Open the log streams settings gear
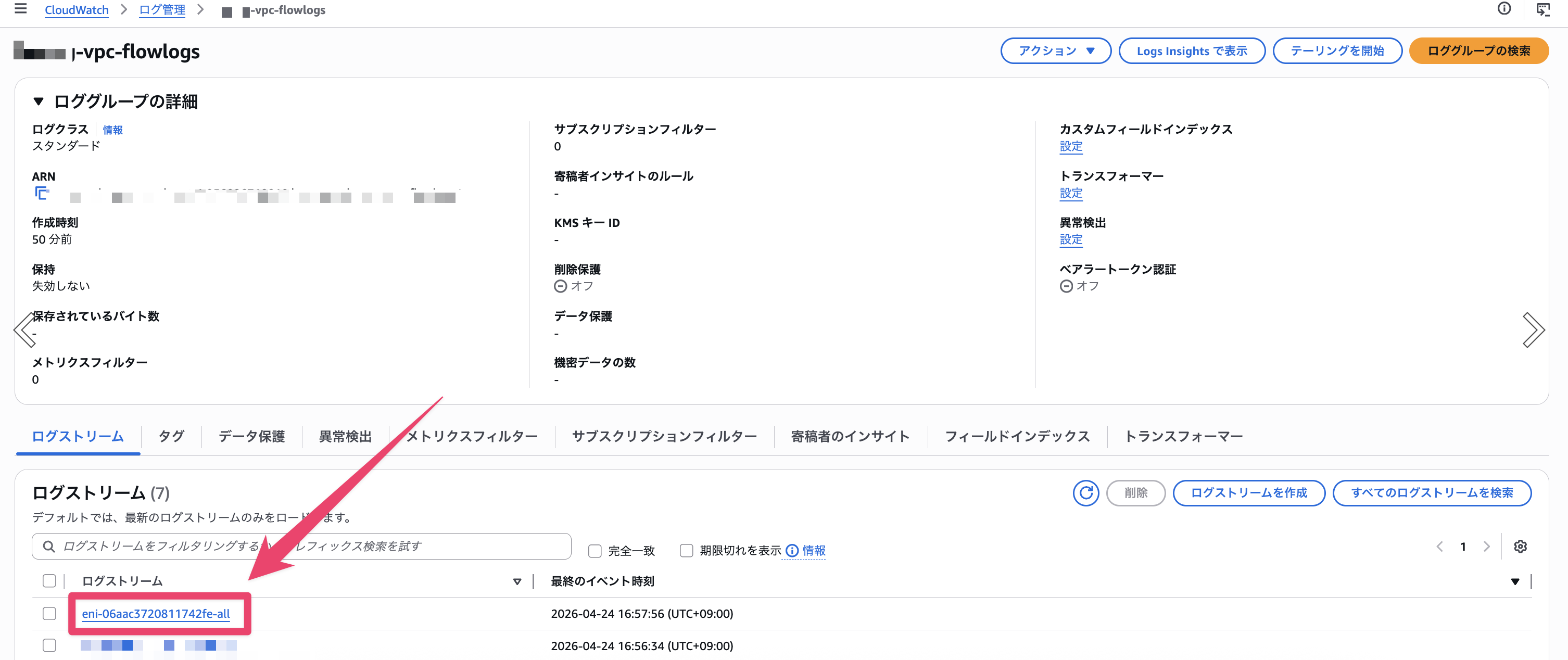Viewport: 1568px width, 660px height. click(1521, 546)
